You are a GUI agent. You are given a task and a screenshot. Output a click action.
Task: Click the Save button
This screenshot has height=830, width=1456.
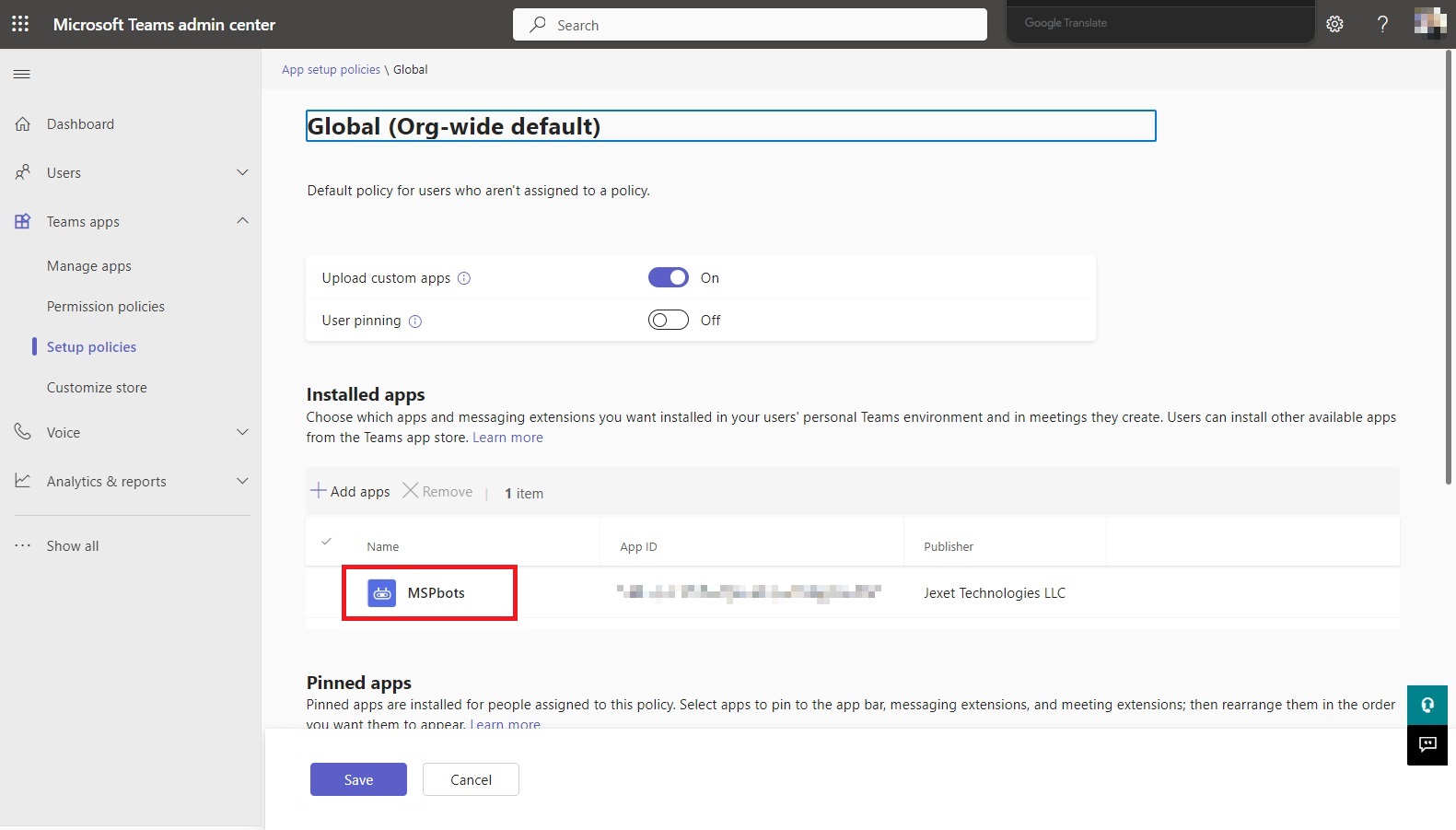pyautogui.click(x=358, y=779)
